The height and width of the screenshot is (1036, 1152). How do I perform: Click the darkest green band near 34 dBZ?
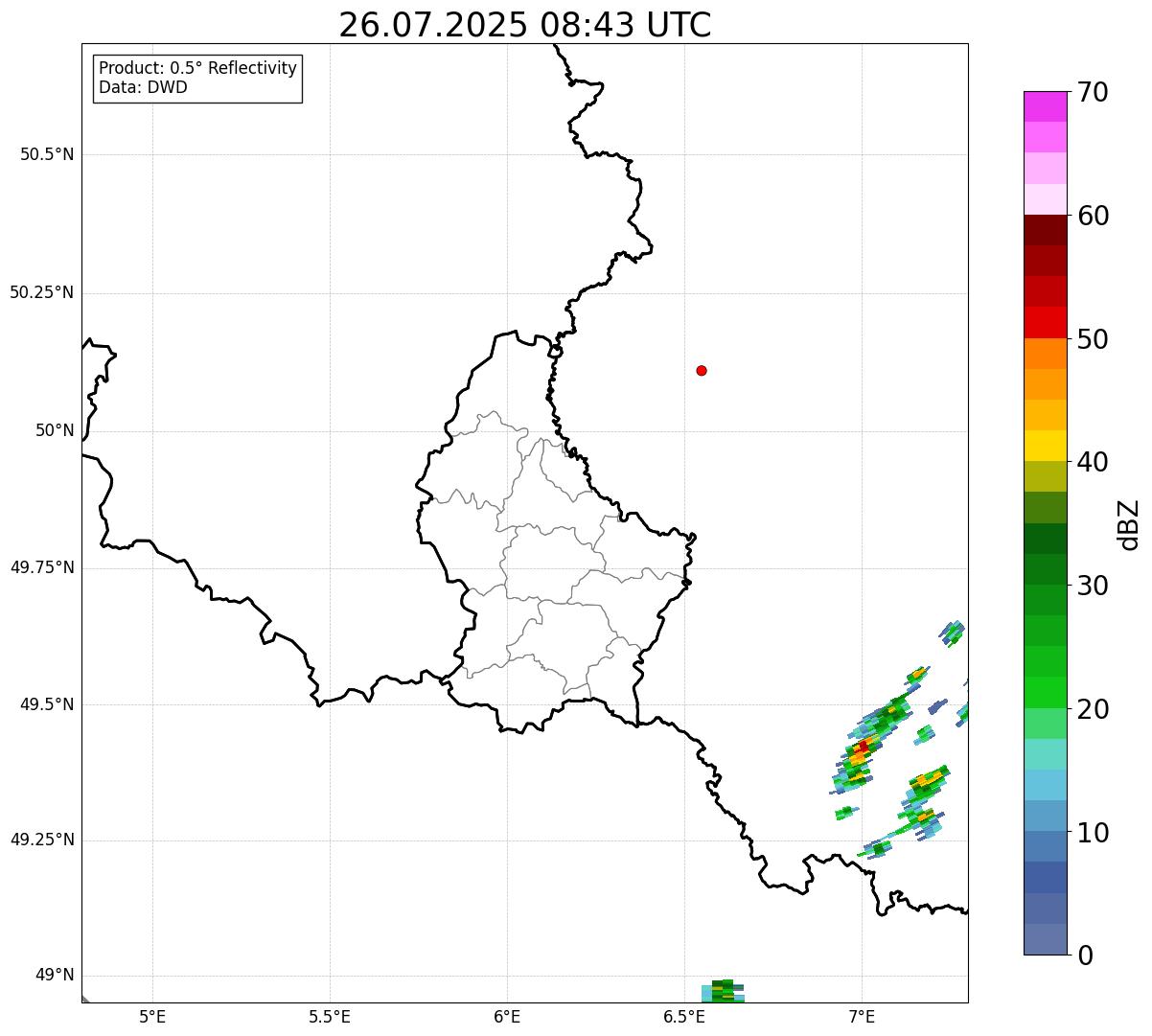[x=1045, y=539]
